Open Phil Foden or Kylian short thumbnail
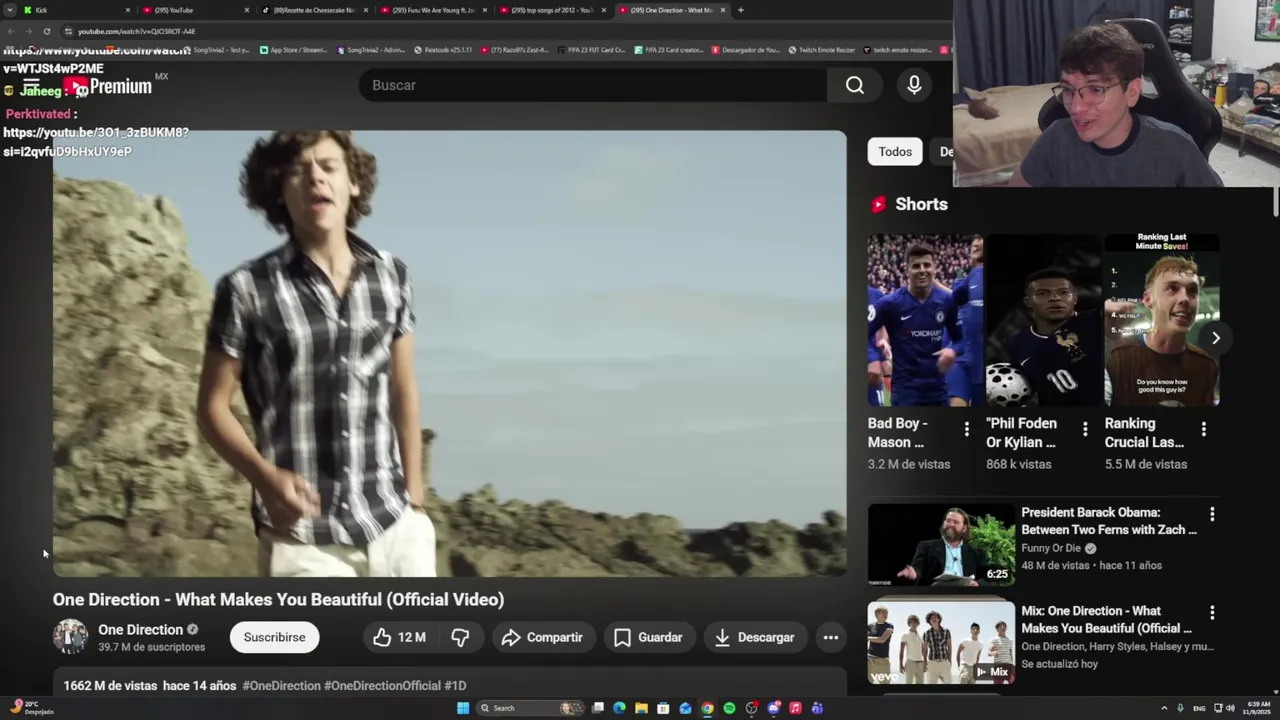Image resolution: width=1280 pixels, height=720 pixels. point(1043,320)
